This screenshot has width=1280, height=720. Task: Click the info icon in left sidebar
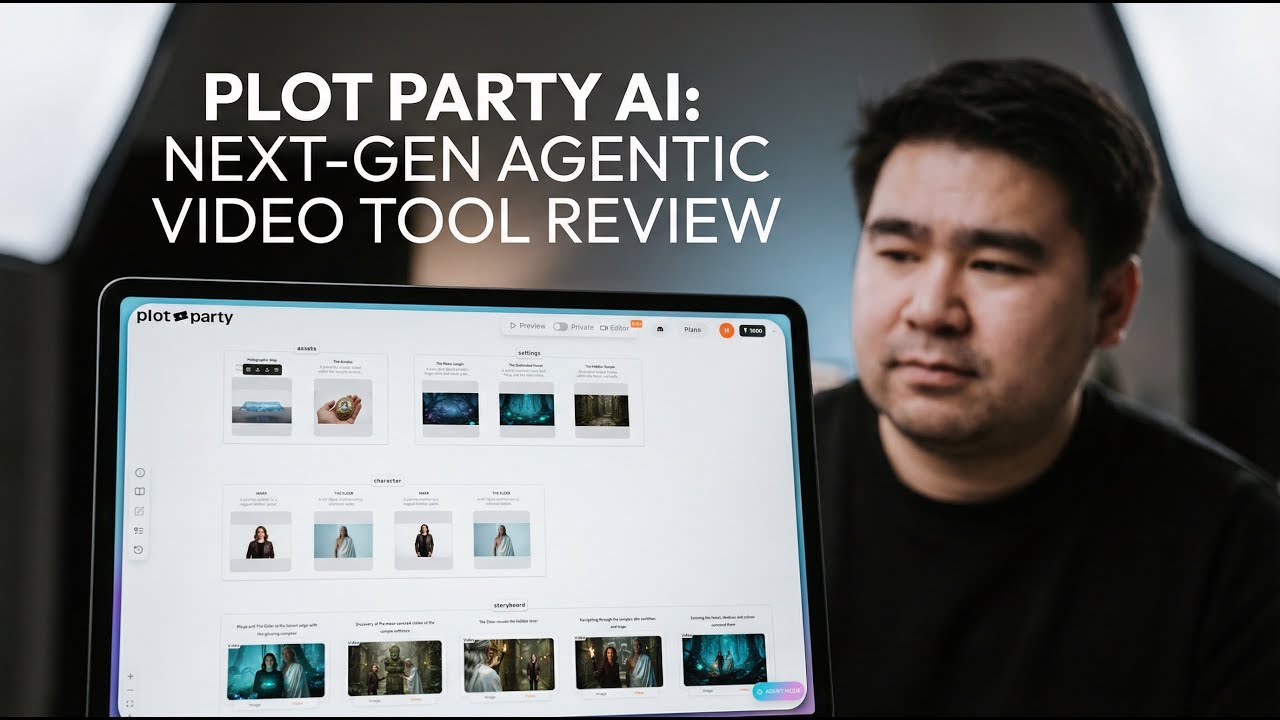click(139, 473)
